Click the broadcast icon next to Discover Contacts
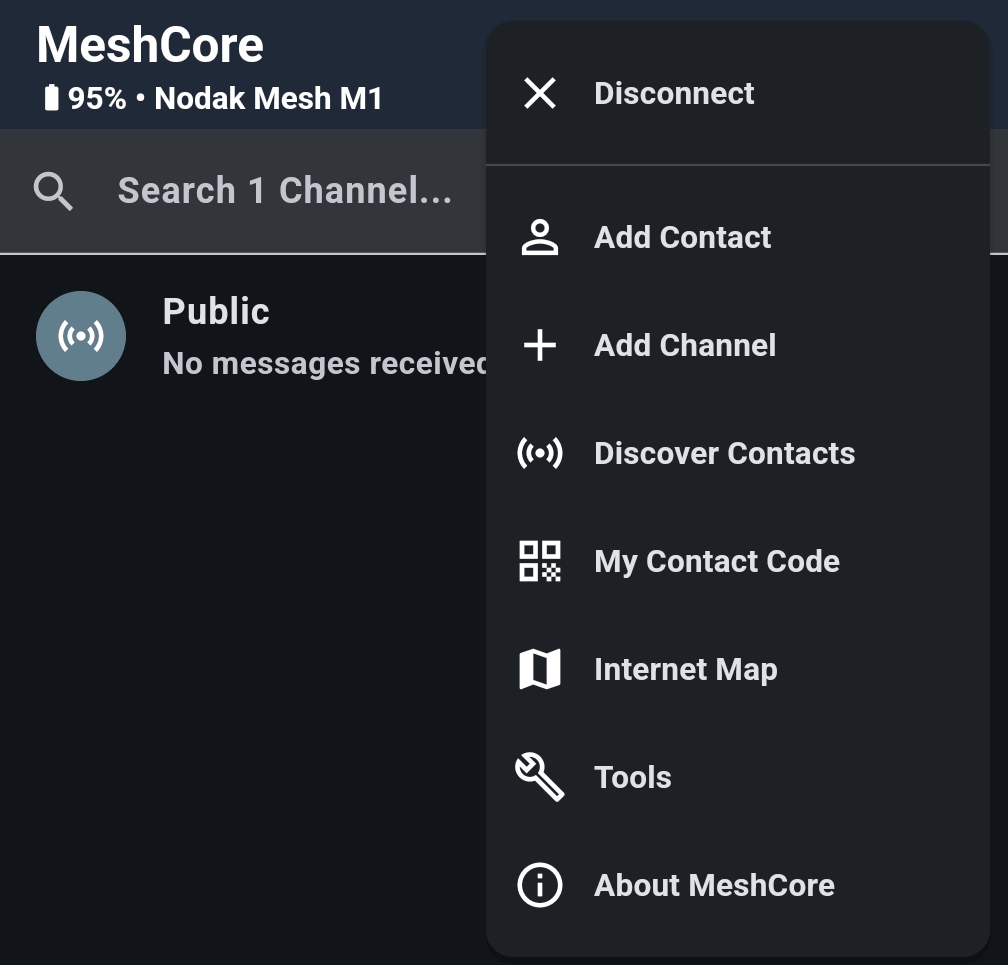This screenshot has height=965, width=1008. pos(539,453)
